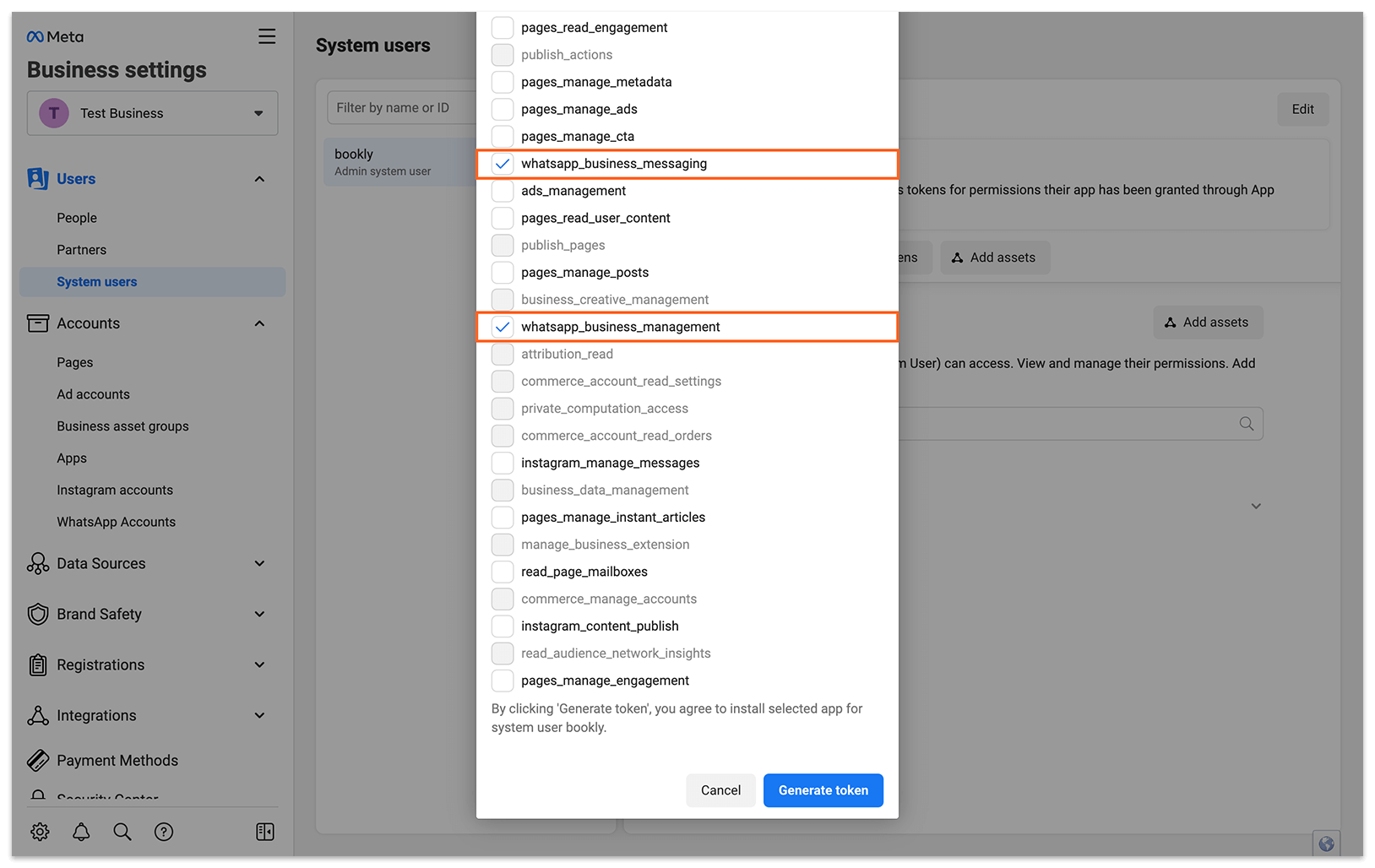Open Payment Methods in the sidebar
1375x868 pixels.
pos(117,760)
